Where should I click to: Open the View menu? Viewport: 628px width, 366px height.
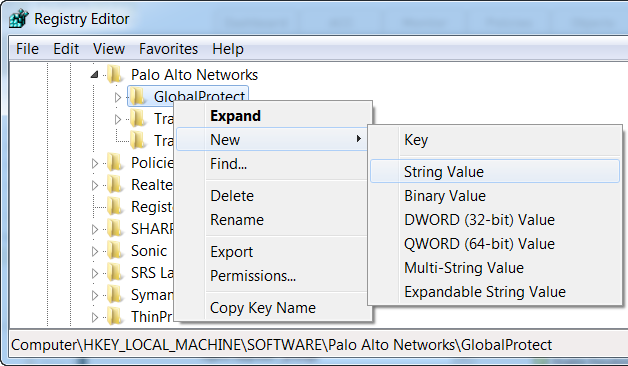[x=109, y=49]
